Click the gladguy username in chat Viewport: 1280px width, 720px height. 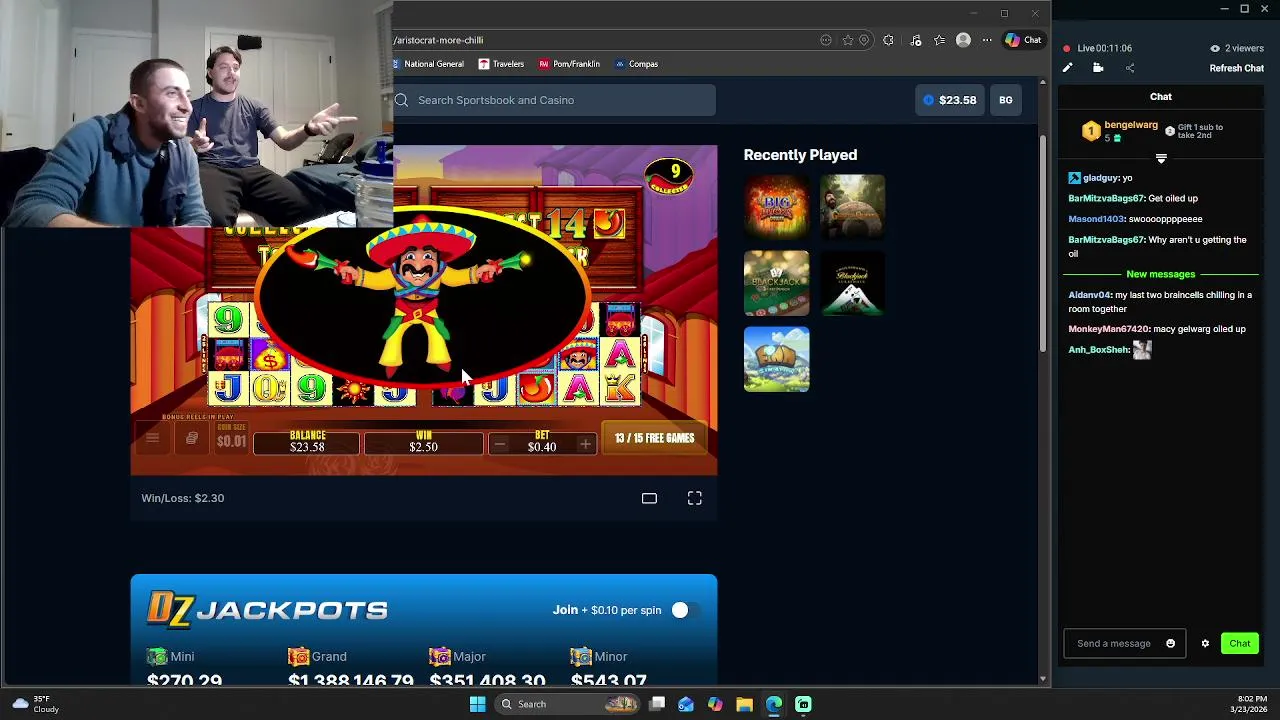[1100, 178]
